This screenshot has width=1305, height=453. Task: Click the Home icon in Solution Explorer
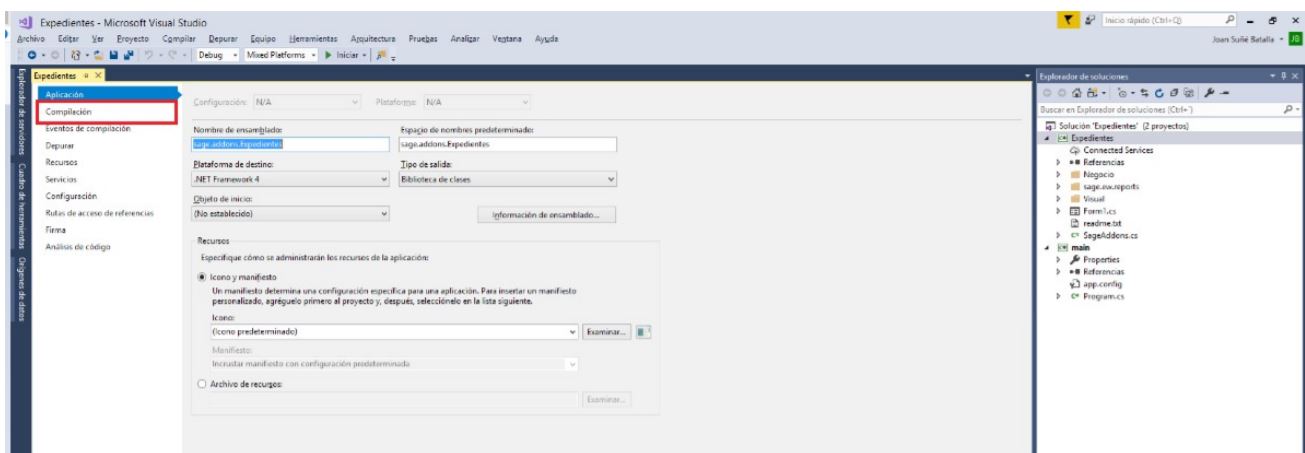1076,92
